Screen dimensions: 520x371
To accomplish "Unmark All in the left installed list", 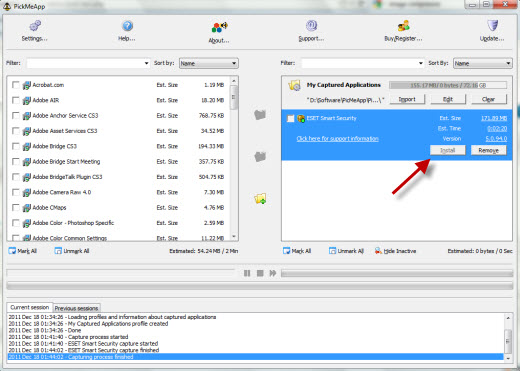I will (x=72, y=251).
